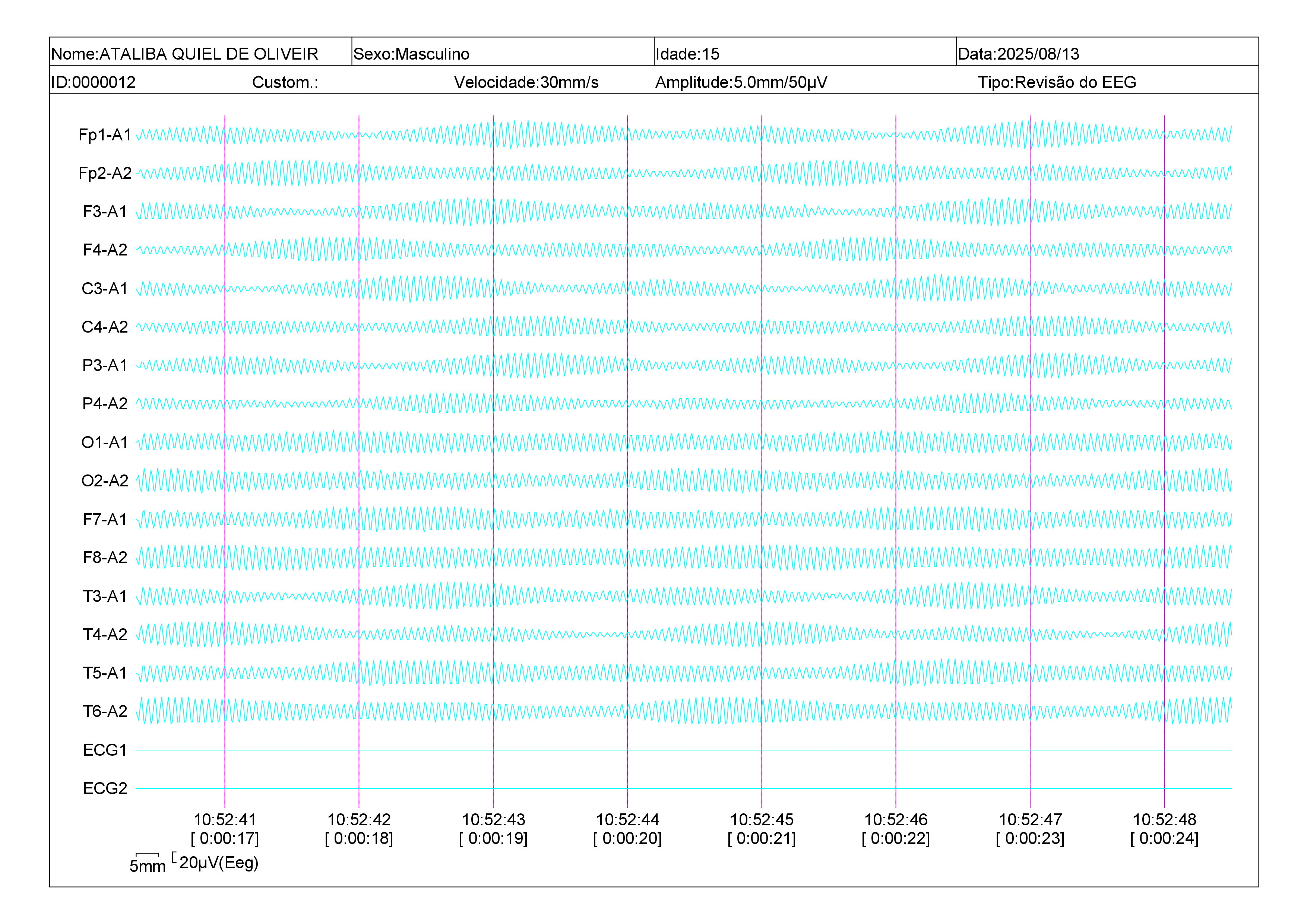1307x924 pixels.
Task: Select the [ 0:00:18] elapsed time label
Action: coord(359,839)
